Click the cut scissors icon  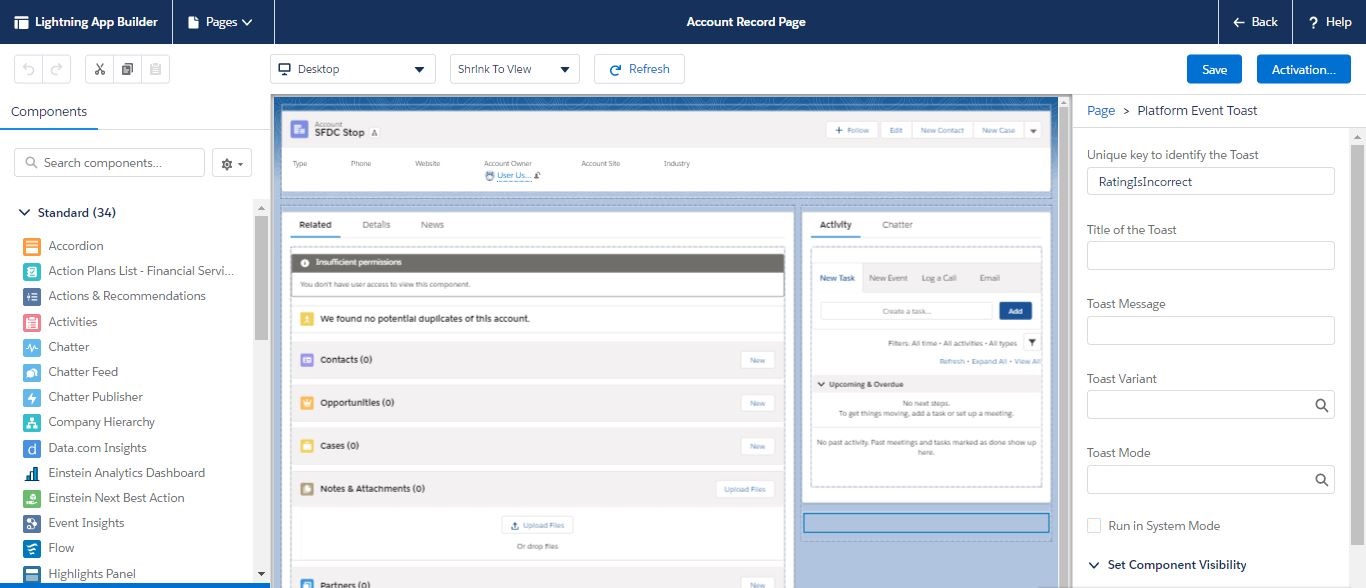[x=99, y=69]
